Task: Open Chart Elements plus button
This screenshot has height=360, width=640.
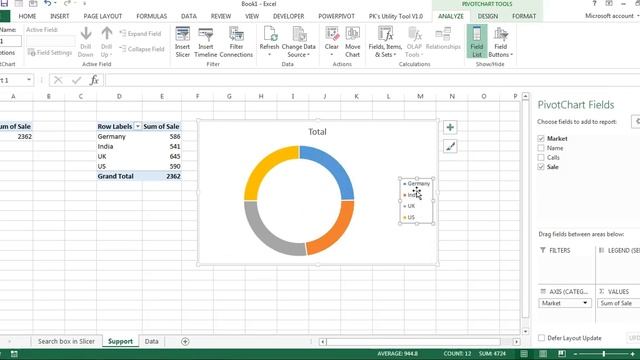Action: point(450,128)
